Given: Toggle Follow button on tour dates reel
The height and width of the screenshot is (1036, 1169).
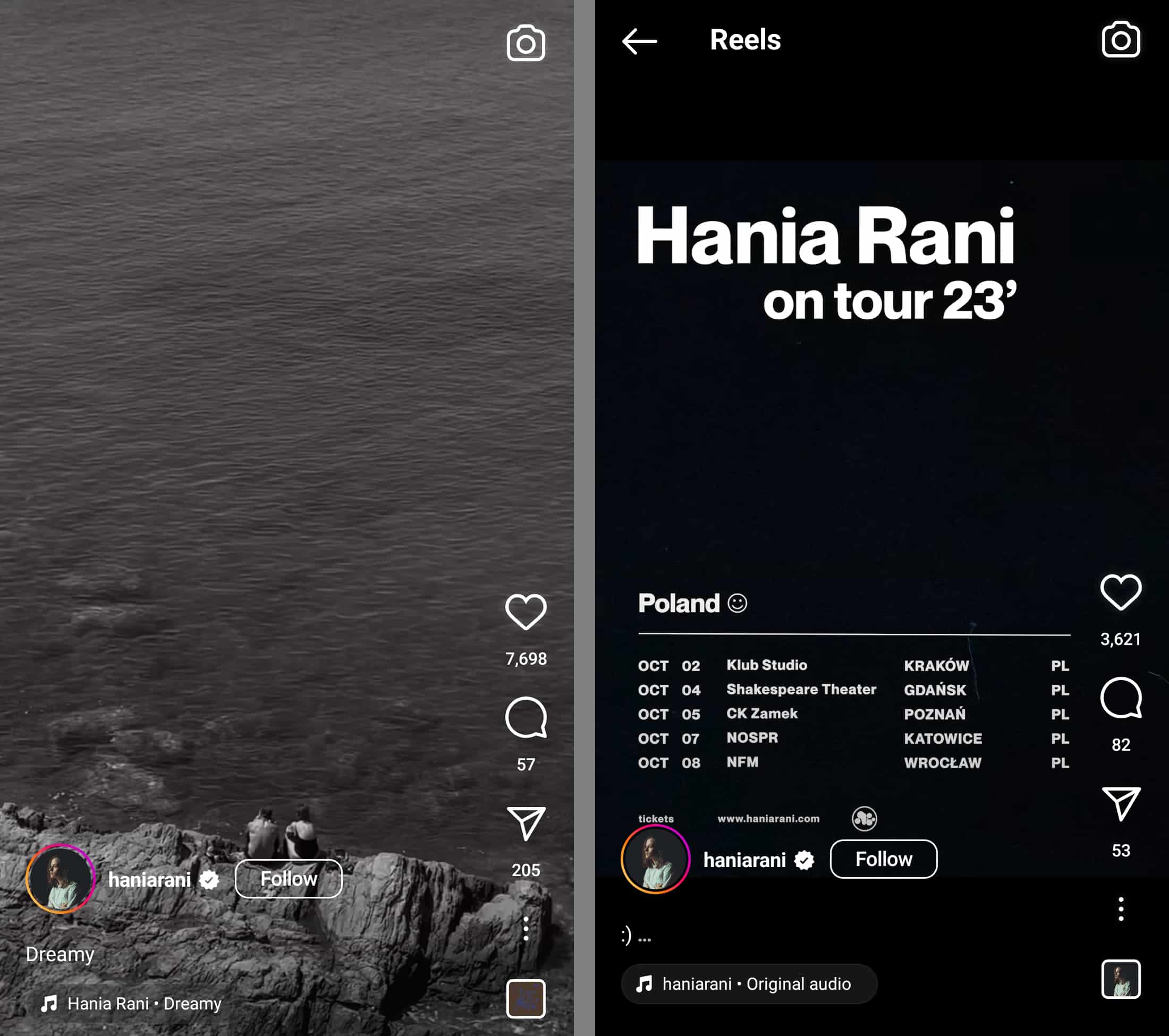Looking at the screenshot, I should (x=883, y=858).
